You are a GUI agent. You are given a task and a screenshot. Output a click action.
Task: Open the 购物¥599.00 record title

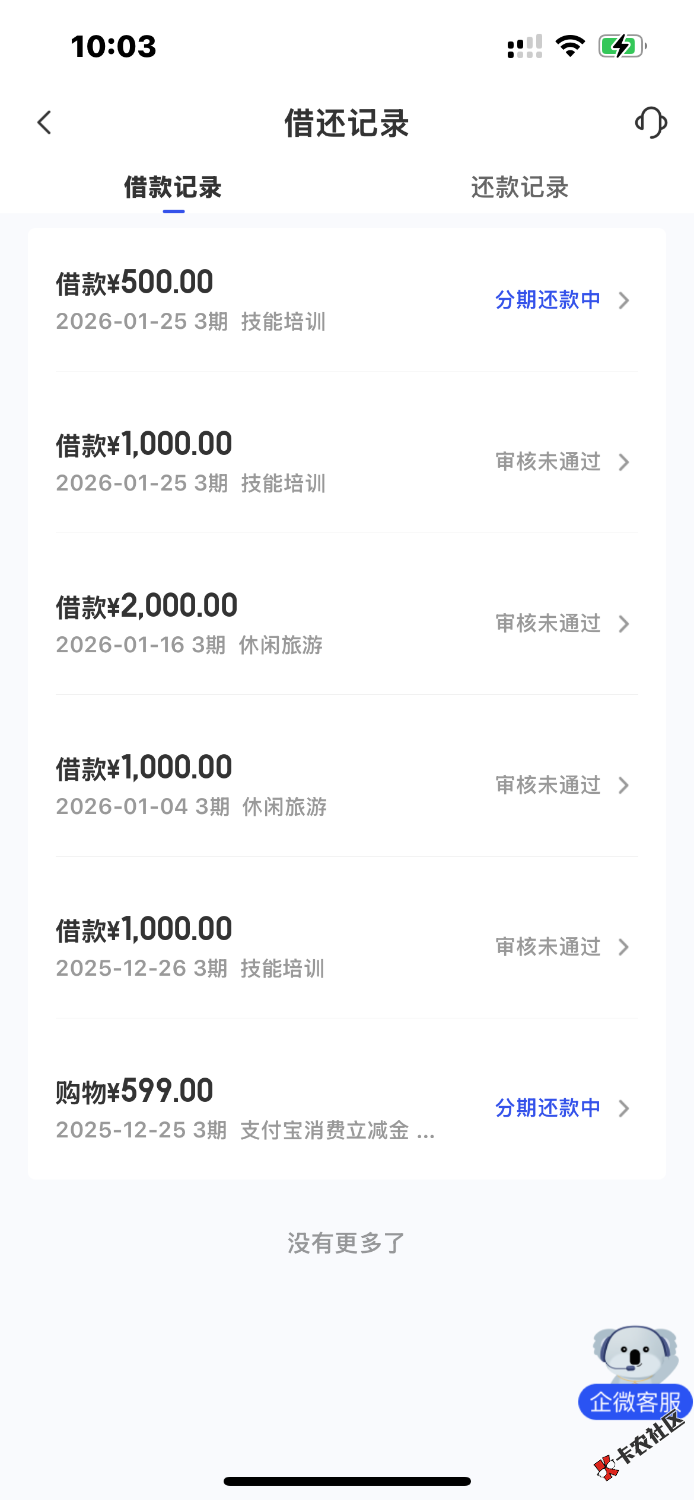(134, 1091)
